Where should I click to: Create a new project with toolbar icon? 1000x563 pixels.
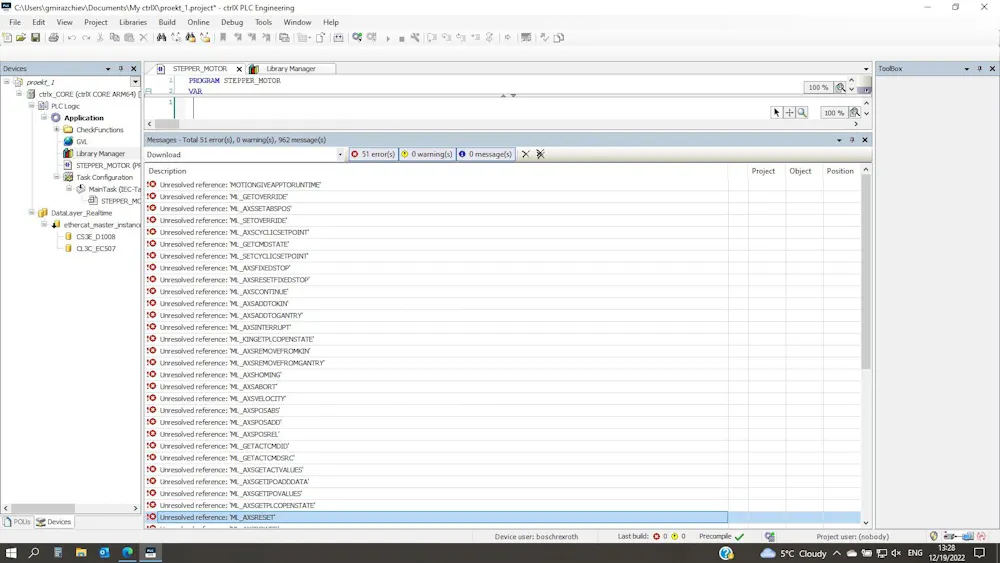(7, 38)
